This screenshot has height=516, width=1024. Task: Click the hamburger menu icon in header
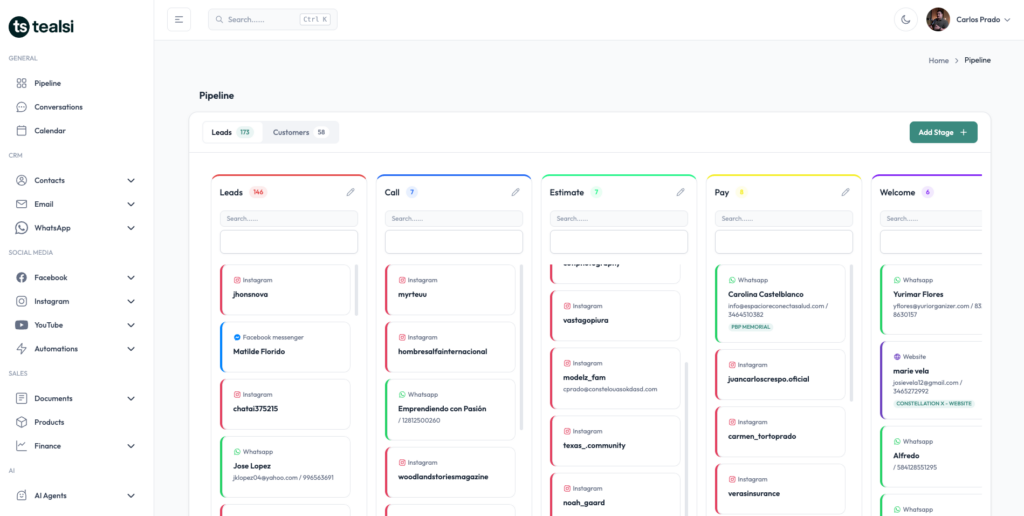click(179, 19)
